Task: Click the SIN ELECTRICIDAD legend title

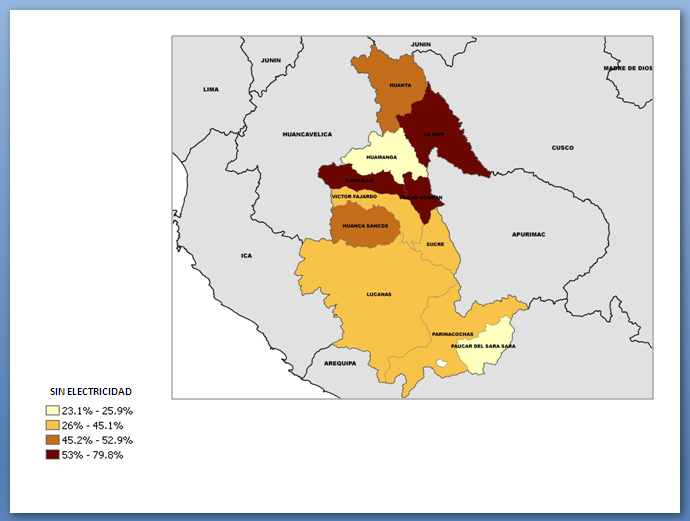Action: point(91,391)
